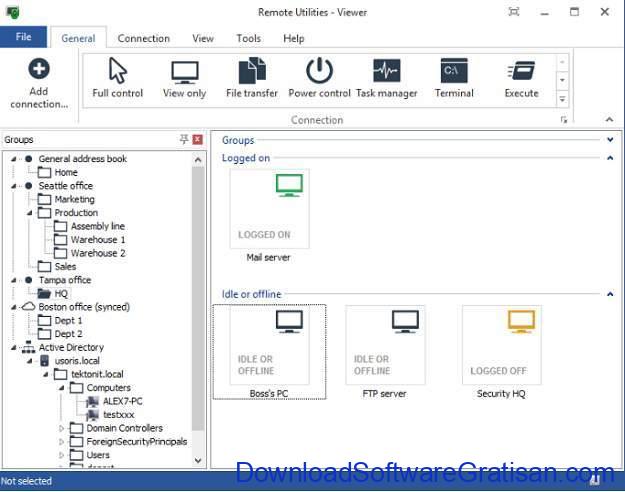Select the Dept 1 folder
The width and height of the screenshot is (625, 492).
(60, 321)
